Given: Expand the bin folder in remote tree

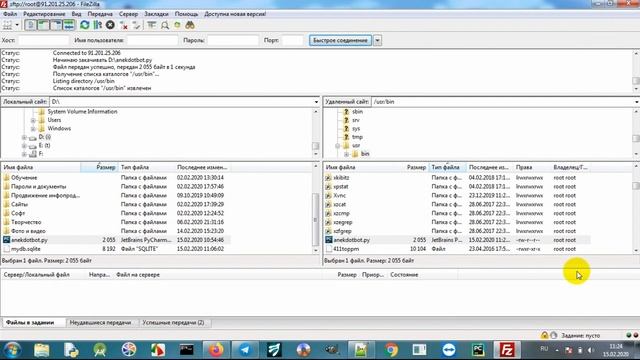Looking at the screenshot, I should click(346, 154).
